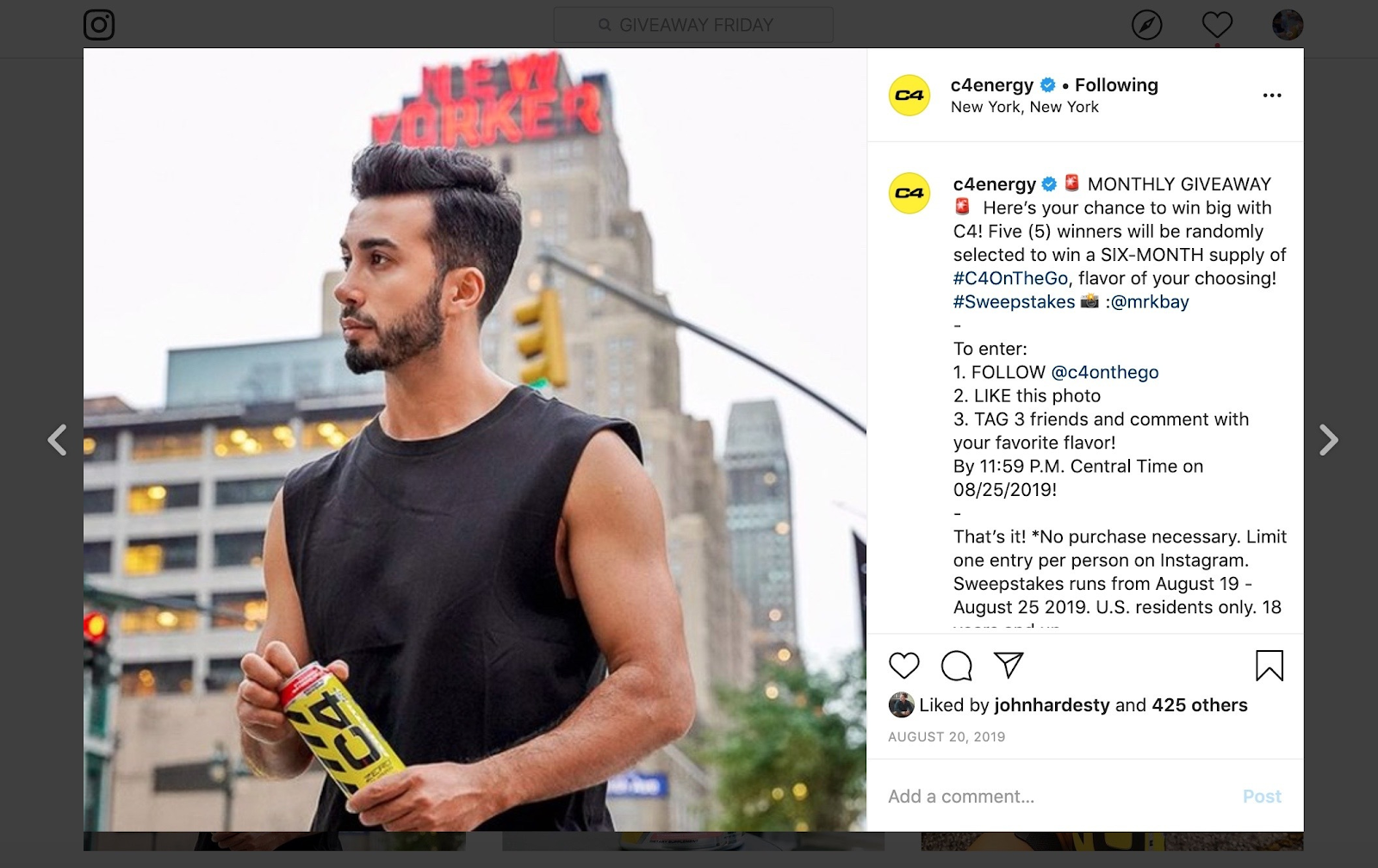Open the #C4OnTheGo hashtag link
Image resolution: width=1378 pixels, height=868 pixels.
[1010, 278]
